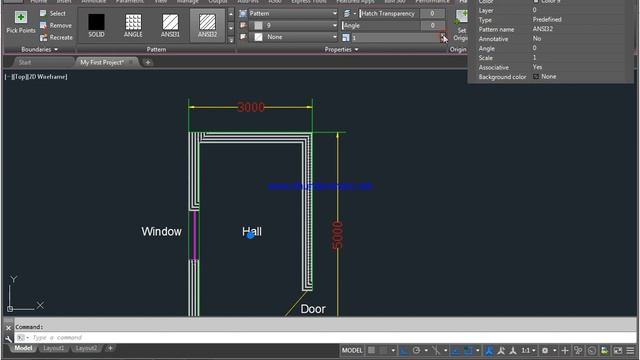Open polar tracking angle dropdown arrow
The width and height of the screenshot is (640, 360).
[x=426, y=351]
